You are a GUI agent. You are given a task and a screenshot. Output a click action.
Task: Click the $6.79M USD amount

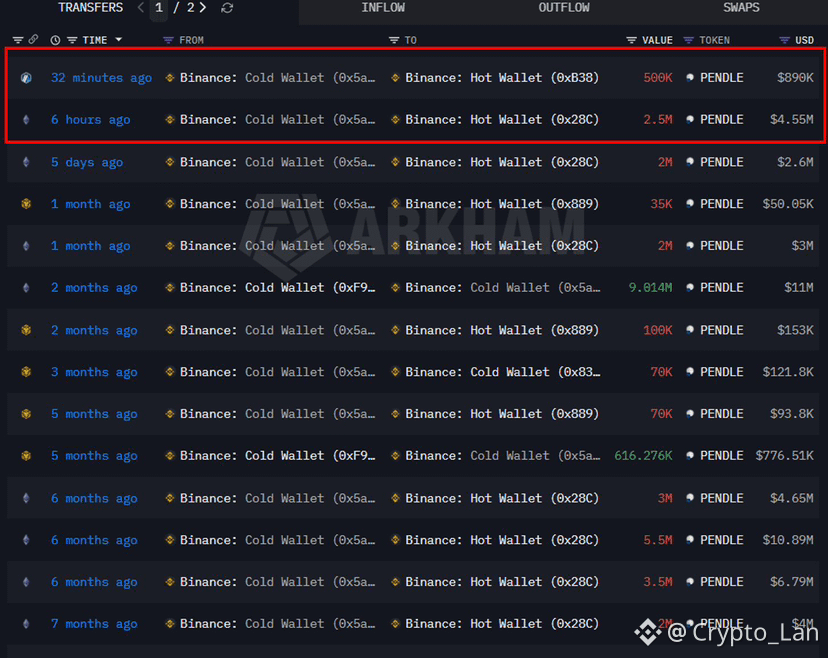[792, 582]
